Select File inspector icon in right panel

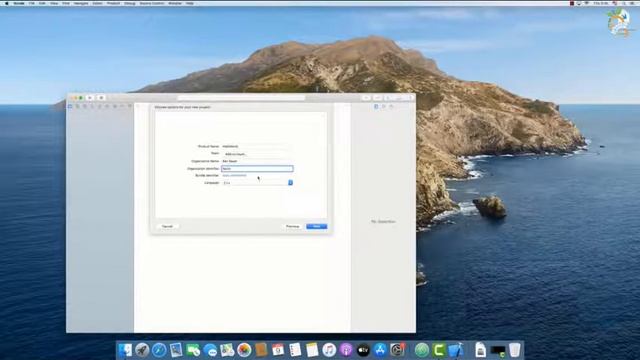tap(376, 106)
